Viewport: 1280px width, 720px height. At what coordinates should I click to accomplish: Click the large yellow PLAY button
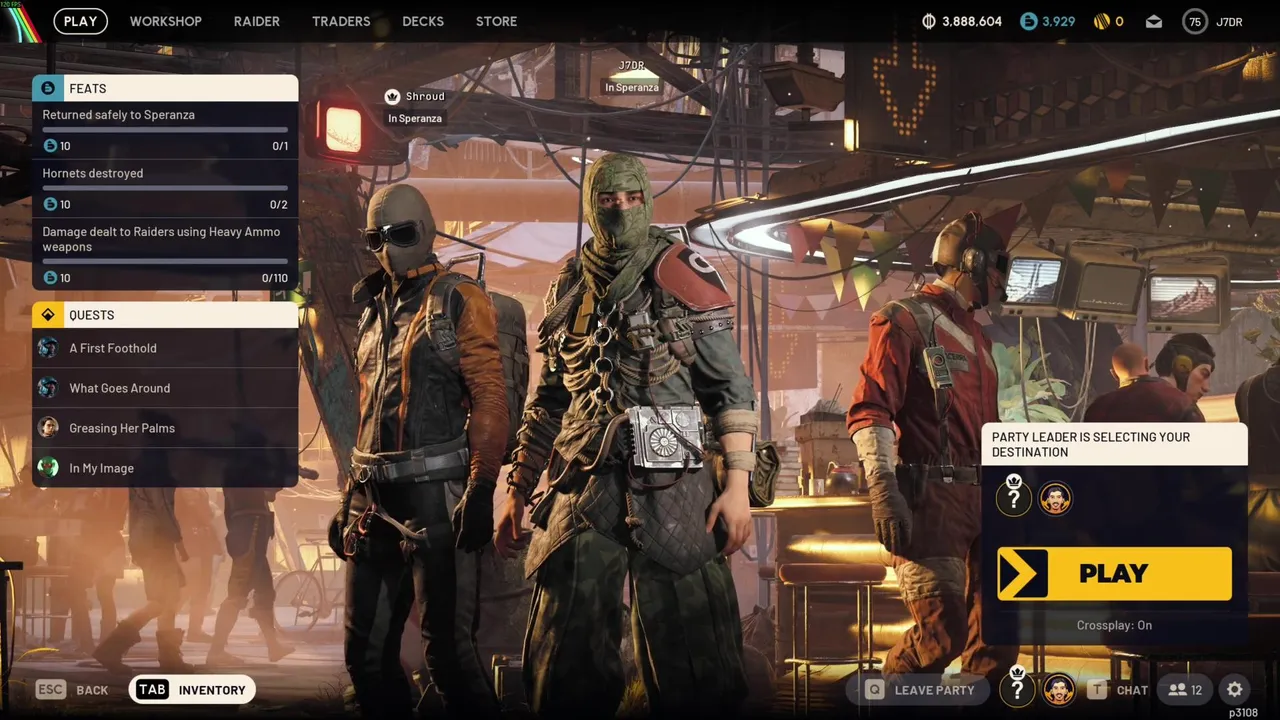1114,573
